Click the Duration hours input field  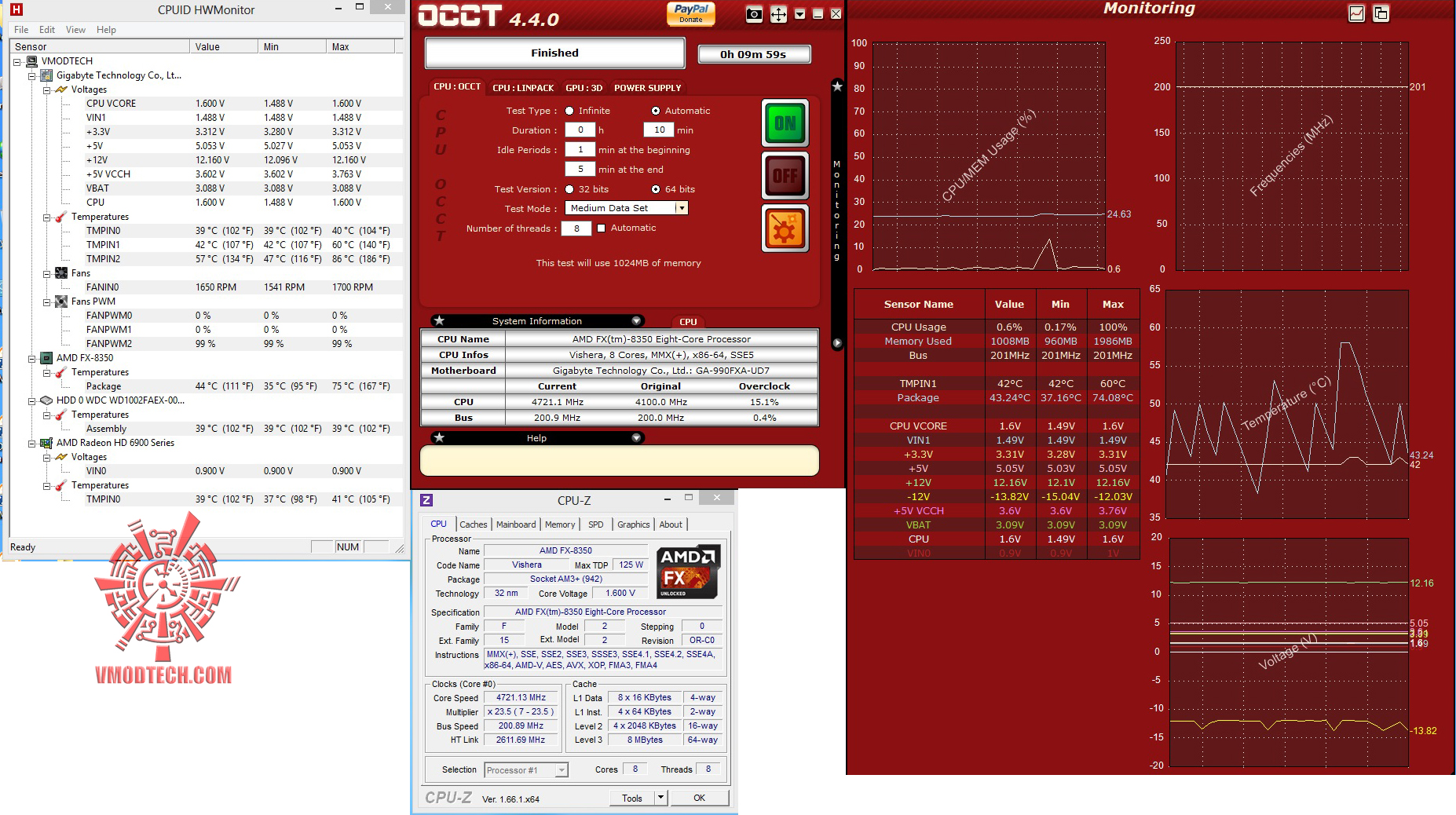(580, 130)
